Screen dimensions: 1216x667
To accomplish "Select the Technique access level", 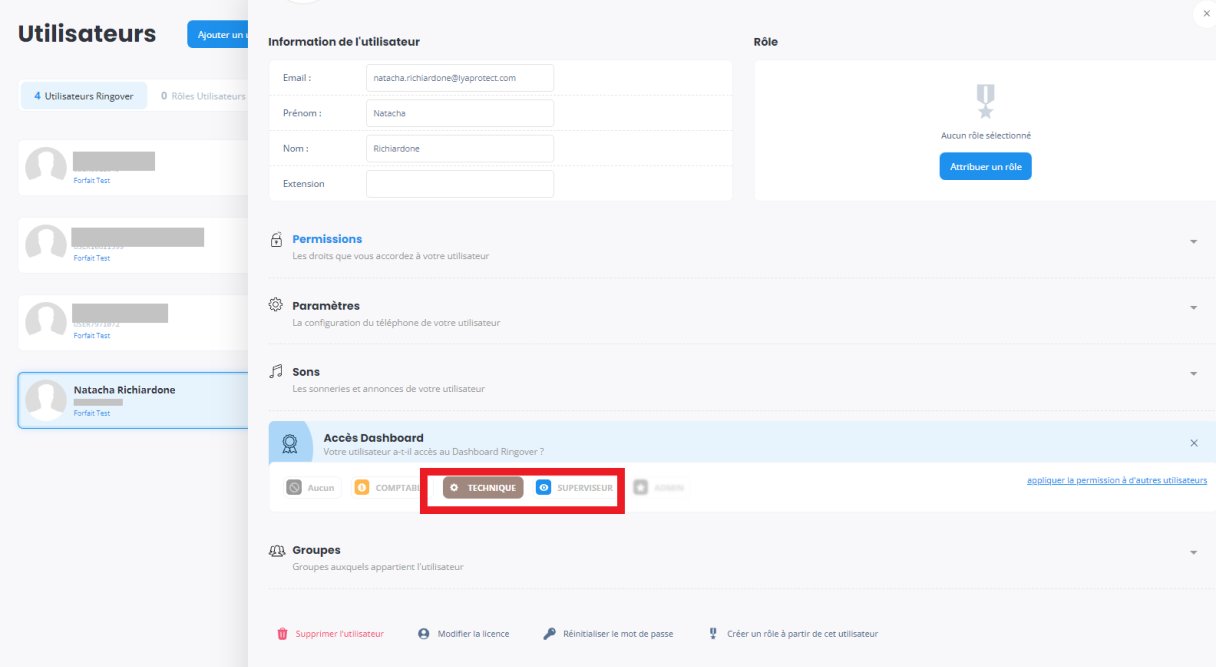I will 483,487.
